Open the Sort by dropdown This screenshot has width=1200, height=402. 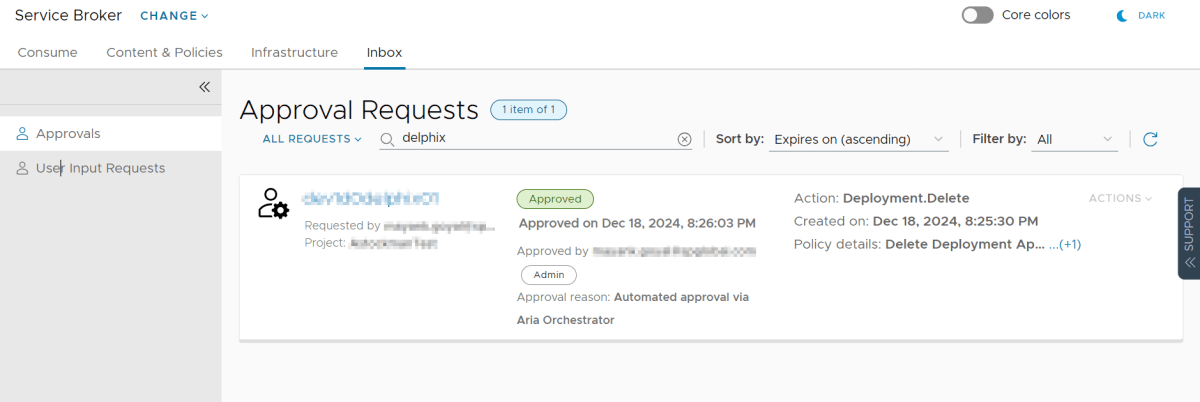859,139
